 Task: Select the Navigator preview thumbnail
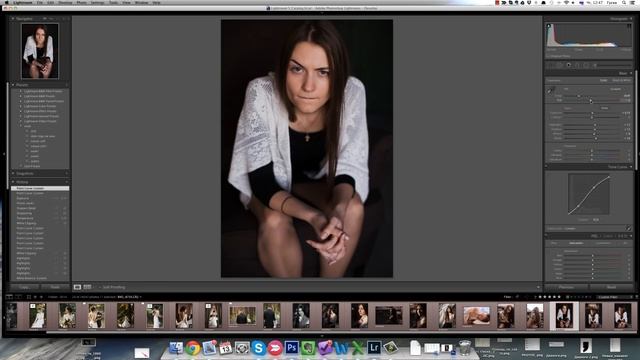40,51
